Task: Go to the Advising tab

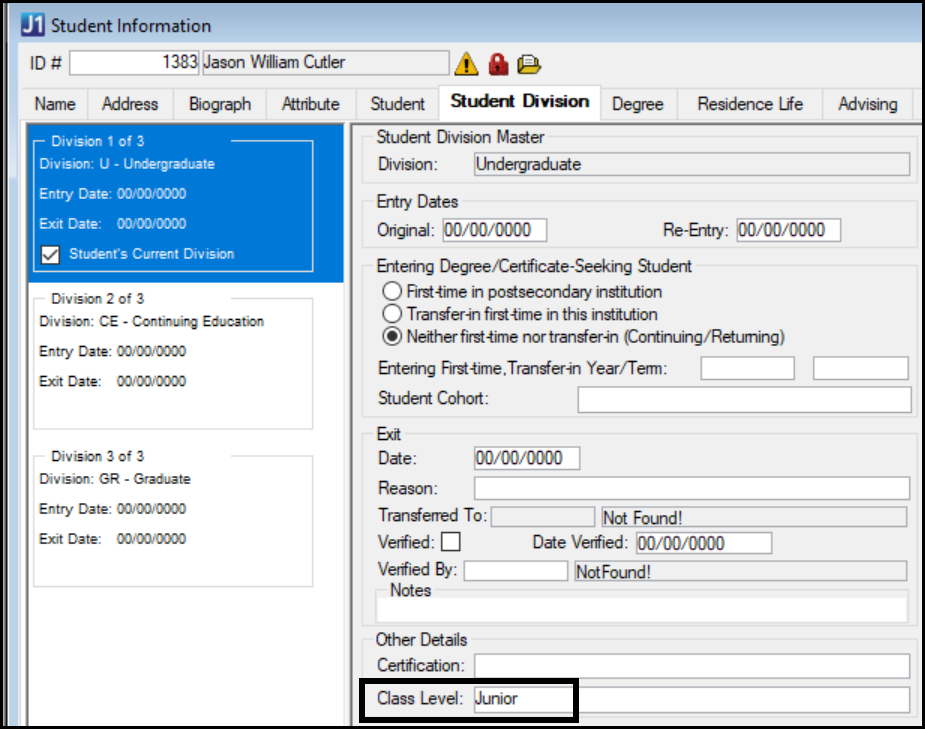Action: [x=866, y=104]
